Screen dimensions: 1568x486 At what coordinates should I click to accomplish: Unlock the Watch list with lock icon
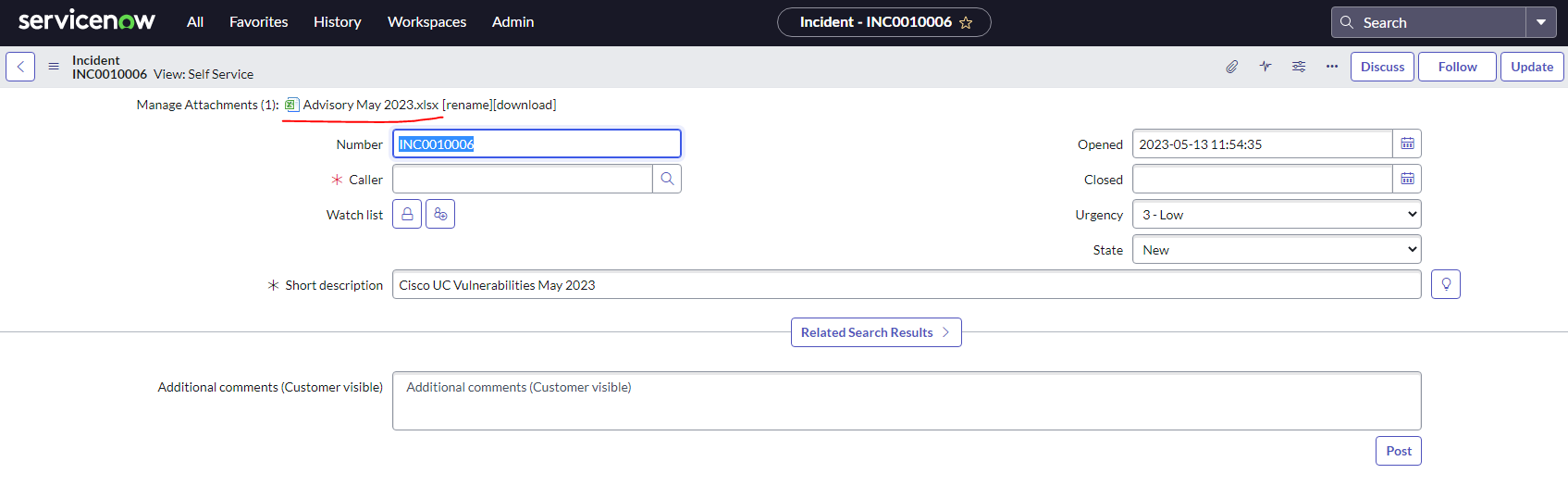[407, 214]
